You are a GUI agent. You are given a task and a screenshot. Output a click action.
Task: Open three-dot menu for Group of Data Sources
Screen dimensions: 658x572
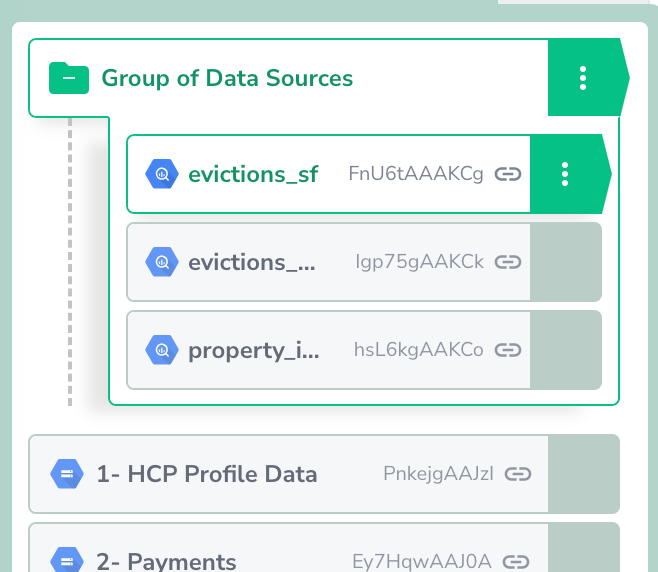click(x=584, y=78)
